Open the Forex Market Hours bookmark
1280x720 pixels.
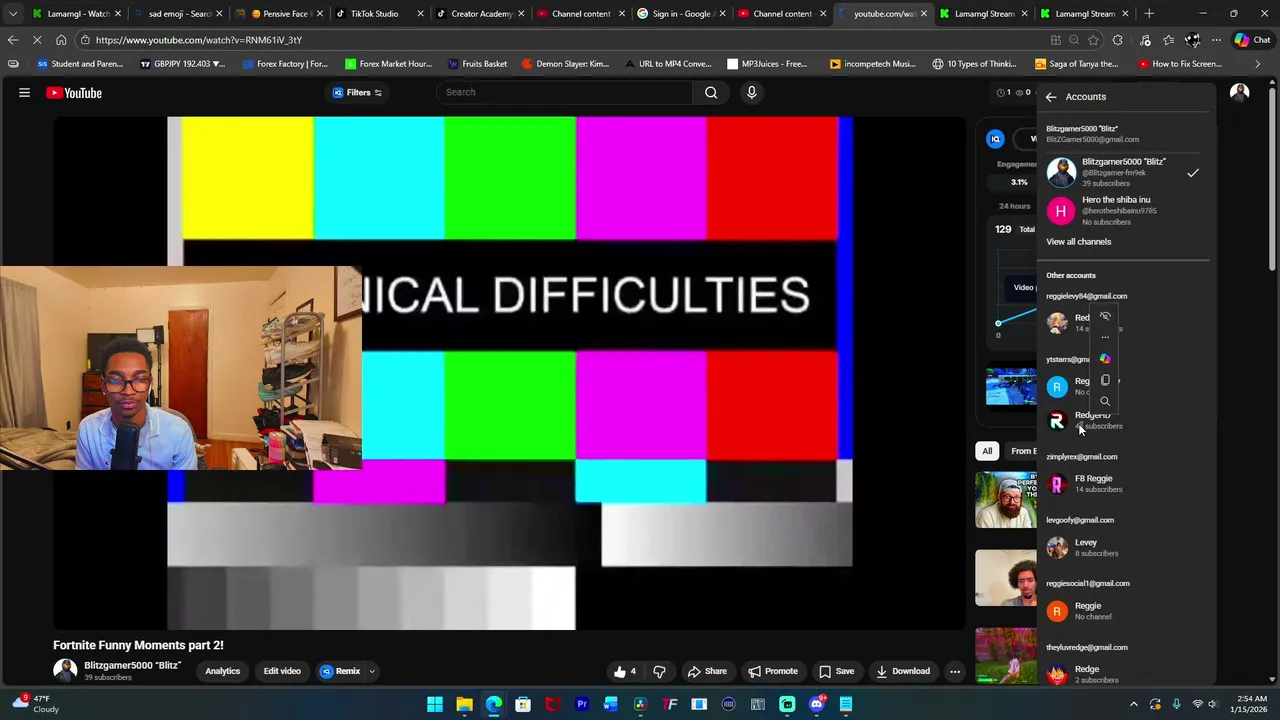coord(388,64)
